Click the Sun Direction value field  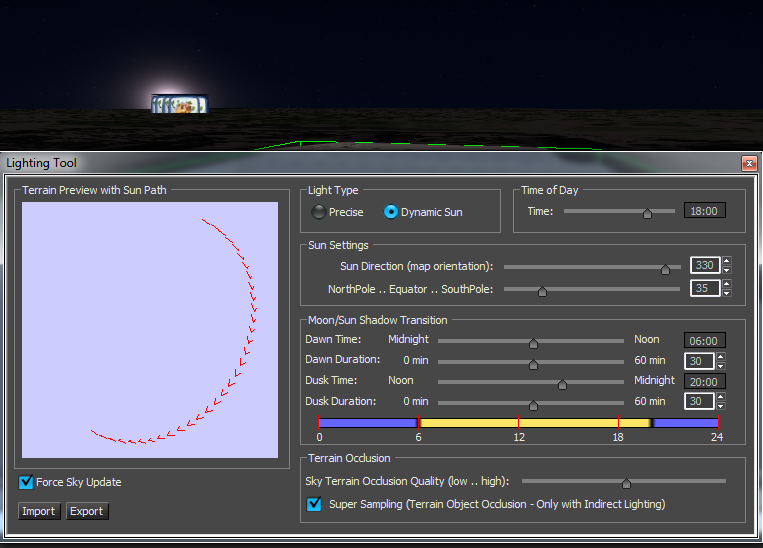[704, 266]
